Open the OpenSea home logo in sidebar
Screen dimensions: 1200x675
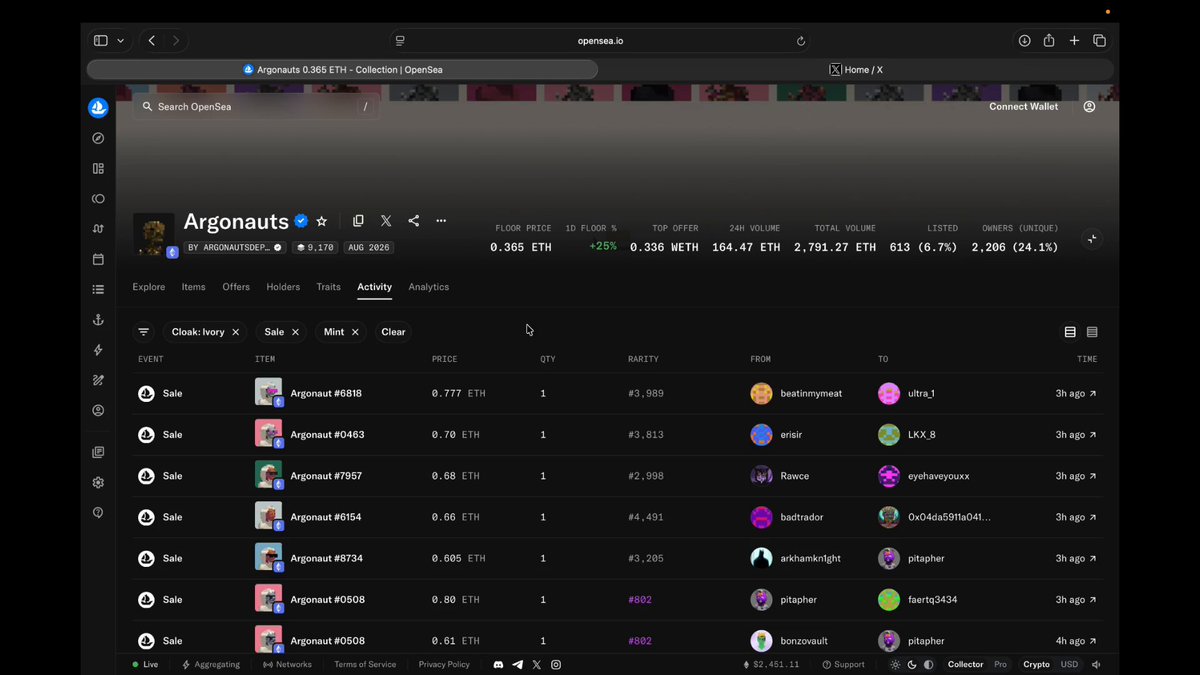(98, 107)
